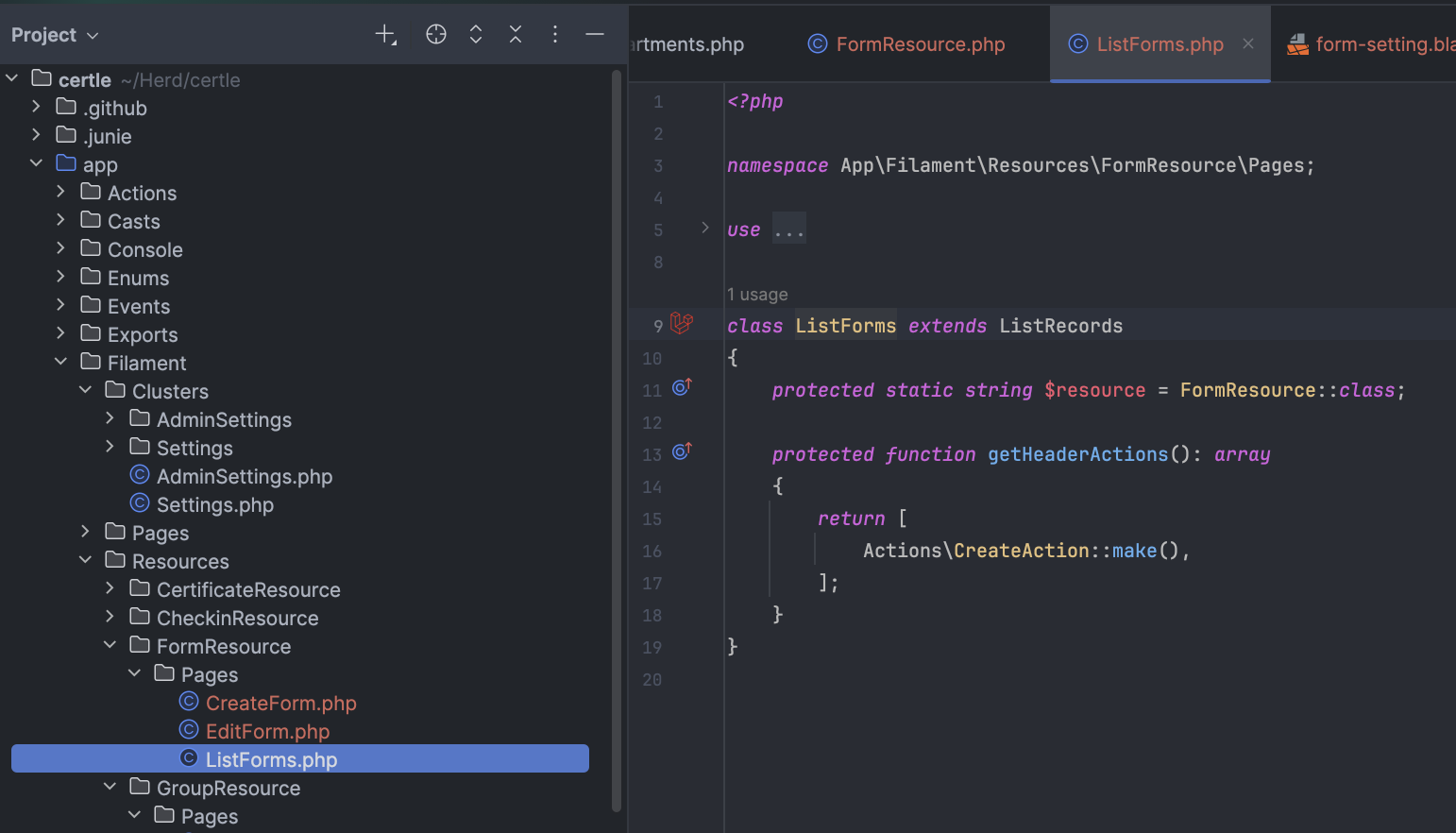Click the Expand Selected tree icon
This screenshot has width=1456, height=833.
tap(476, 35)
